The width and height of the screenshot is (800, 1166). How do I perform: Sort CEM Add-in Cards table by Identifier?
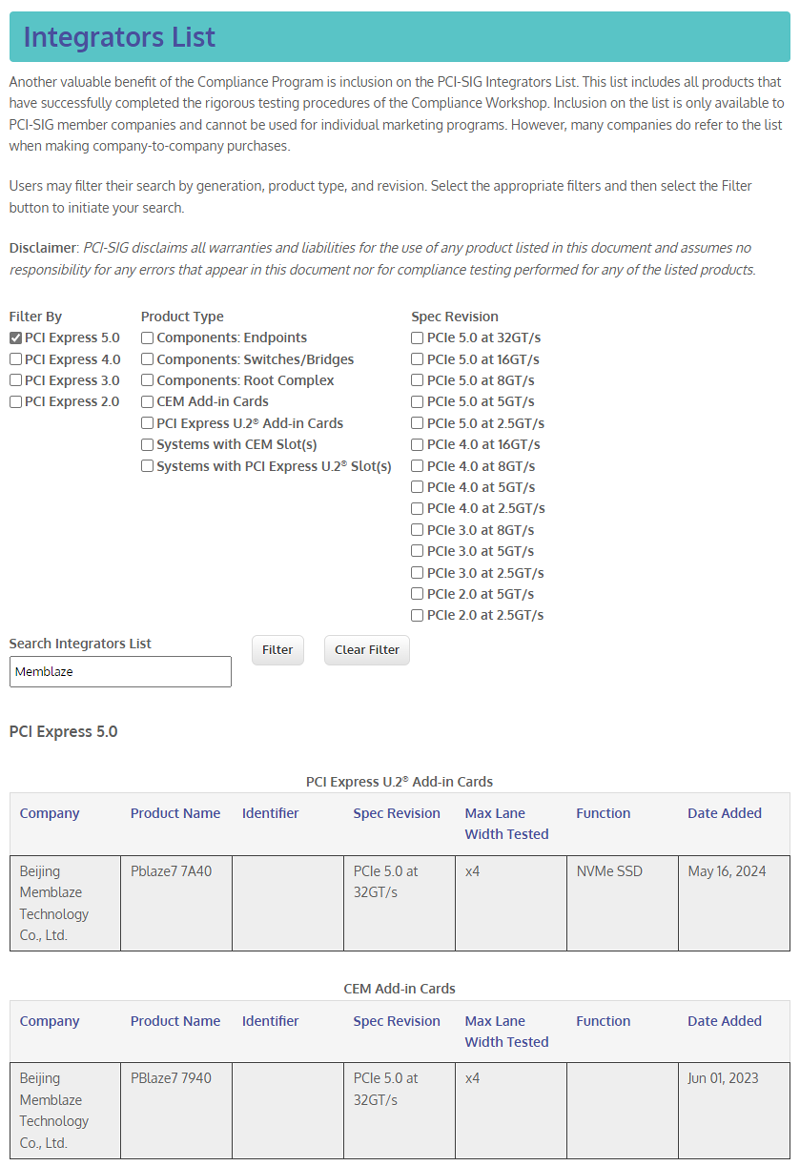(x=270, y=1021)
